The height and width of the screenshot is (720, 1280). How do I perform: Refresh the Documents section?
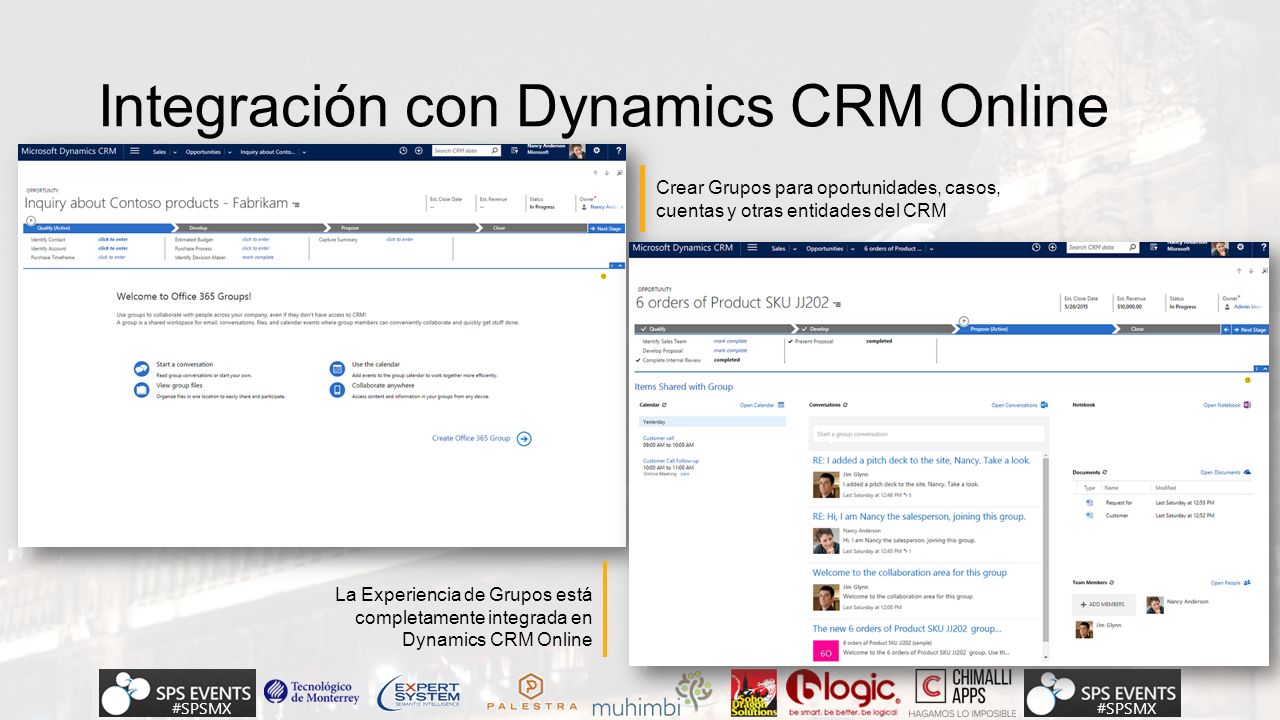1105,472
